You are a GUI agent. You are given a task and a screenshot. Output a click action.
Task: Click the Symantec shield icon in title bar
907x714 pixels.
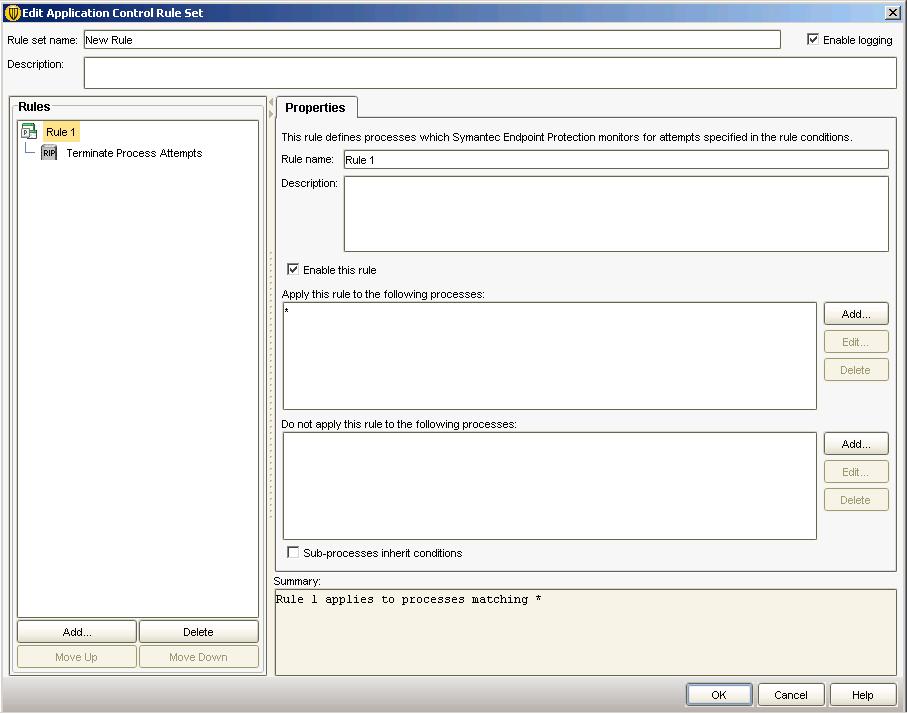click(12, 13)
